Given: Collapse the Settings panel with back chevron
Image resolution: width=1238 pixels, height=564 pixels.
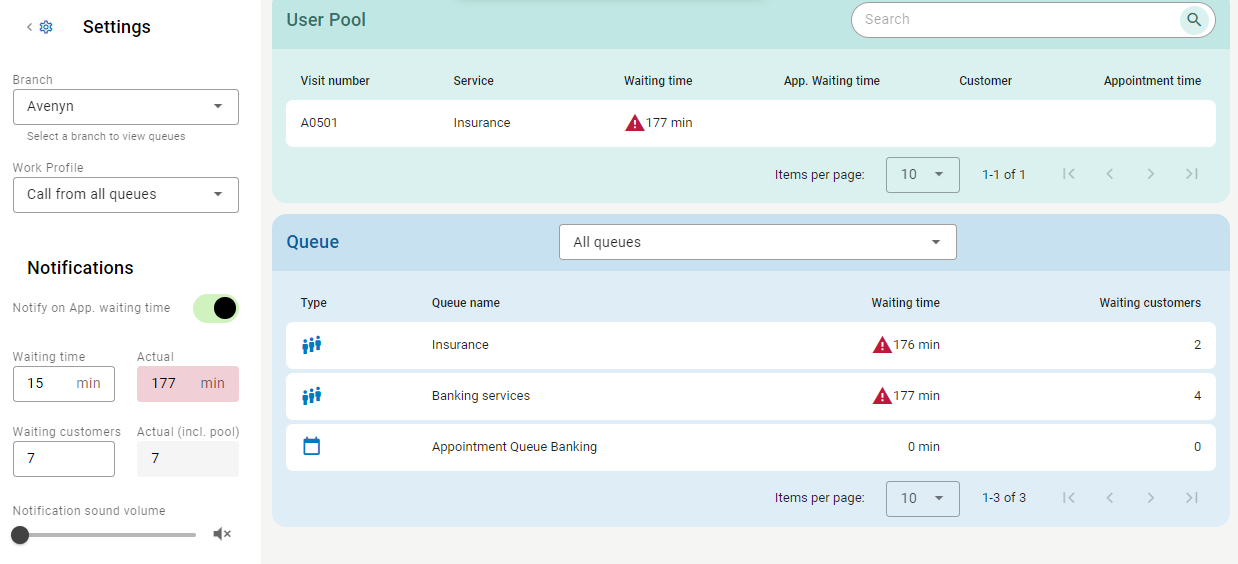Looking at the screenshot, I should tap(29, 27).
